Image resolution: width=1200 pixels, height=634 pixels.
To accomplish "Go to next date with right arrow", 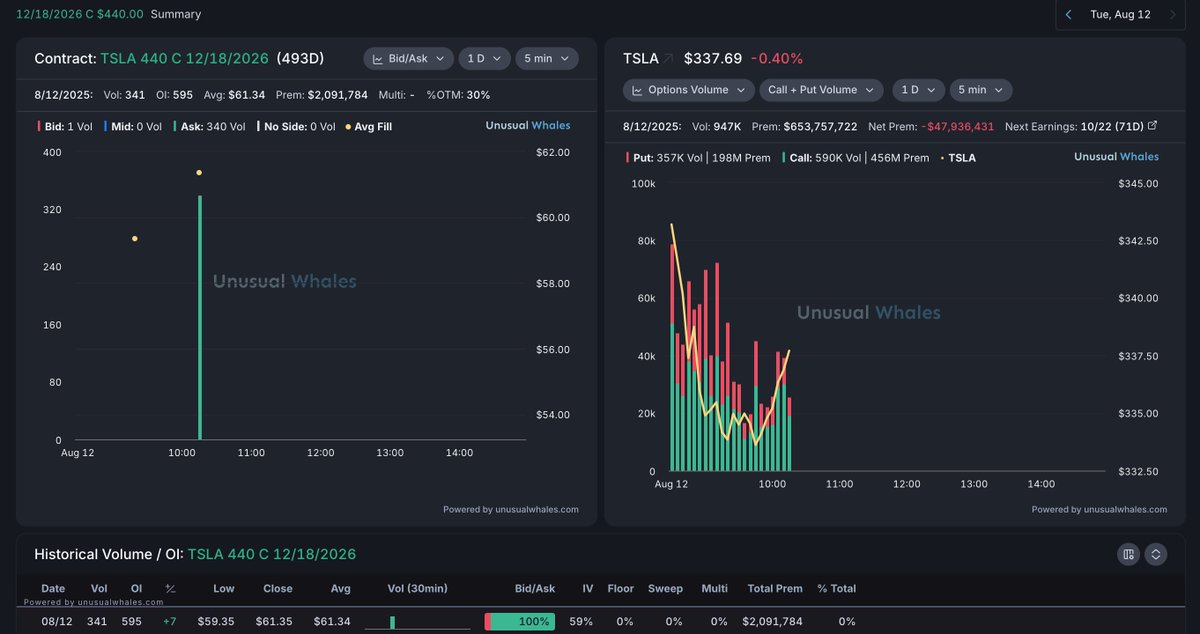I will click(x=1172, y=15).
